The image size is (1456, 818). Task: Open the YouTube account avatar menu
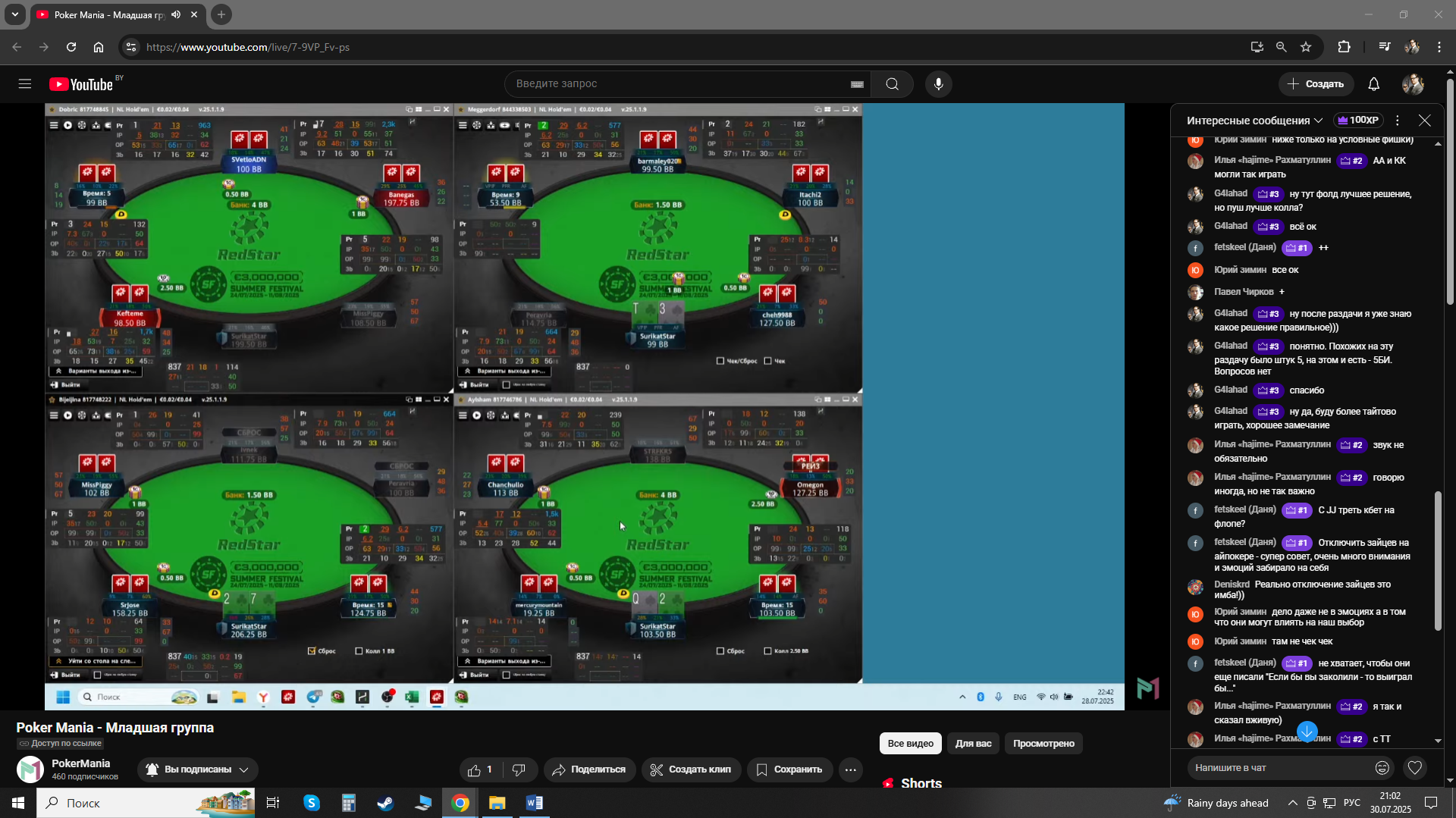[x=1413, y=84]
